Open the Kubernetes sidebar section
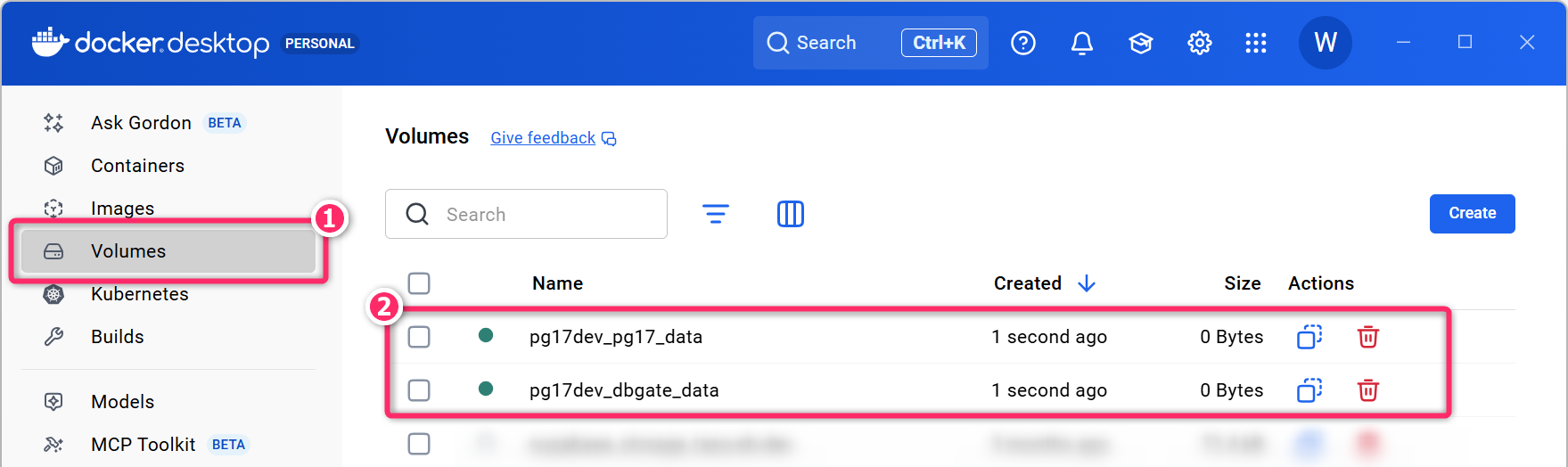 coord(139,294)
